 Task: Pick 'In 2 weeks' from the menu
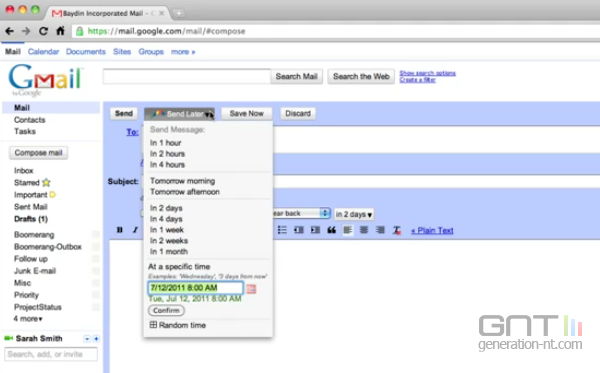tap(169, 241)
